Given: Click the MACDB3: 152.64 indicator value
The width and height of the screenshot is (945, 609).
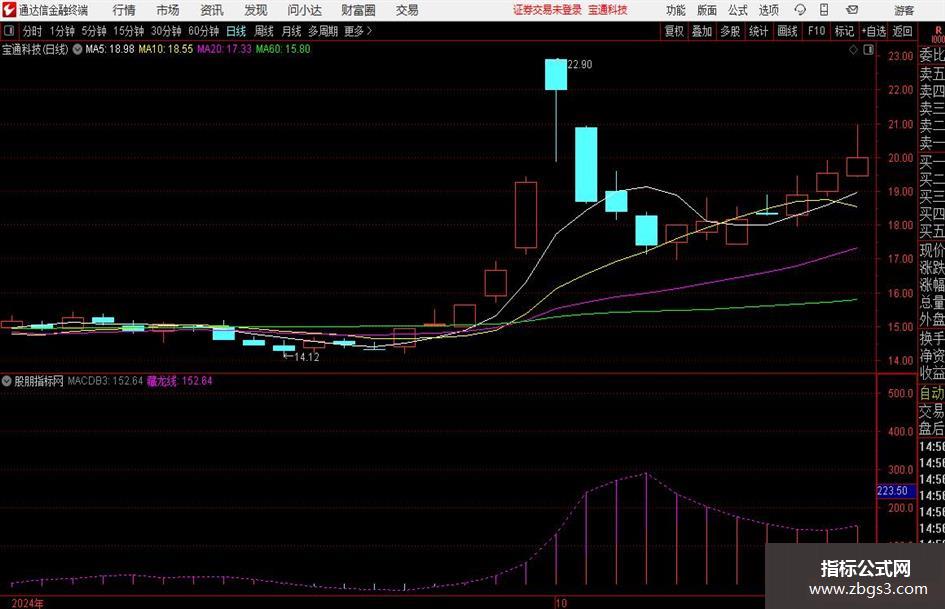Looking at the screenshot, I should (105, 381).
